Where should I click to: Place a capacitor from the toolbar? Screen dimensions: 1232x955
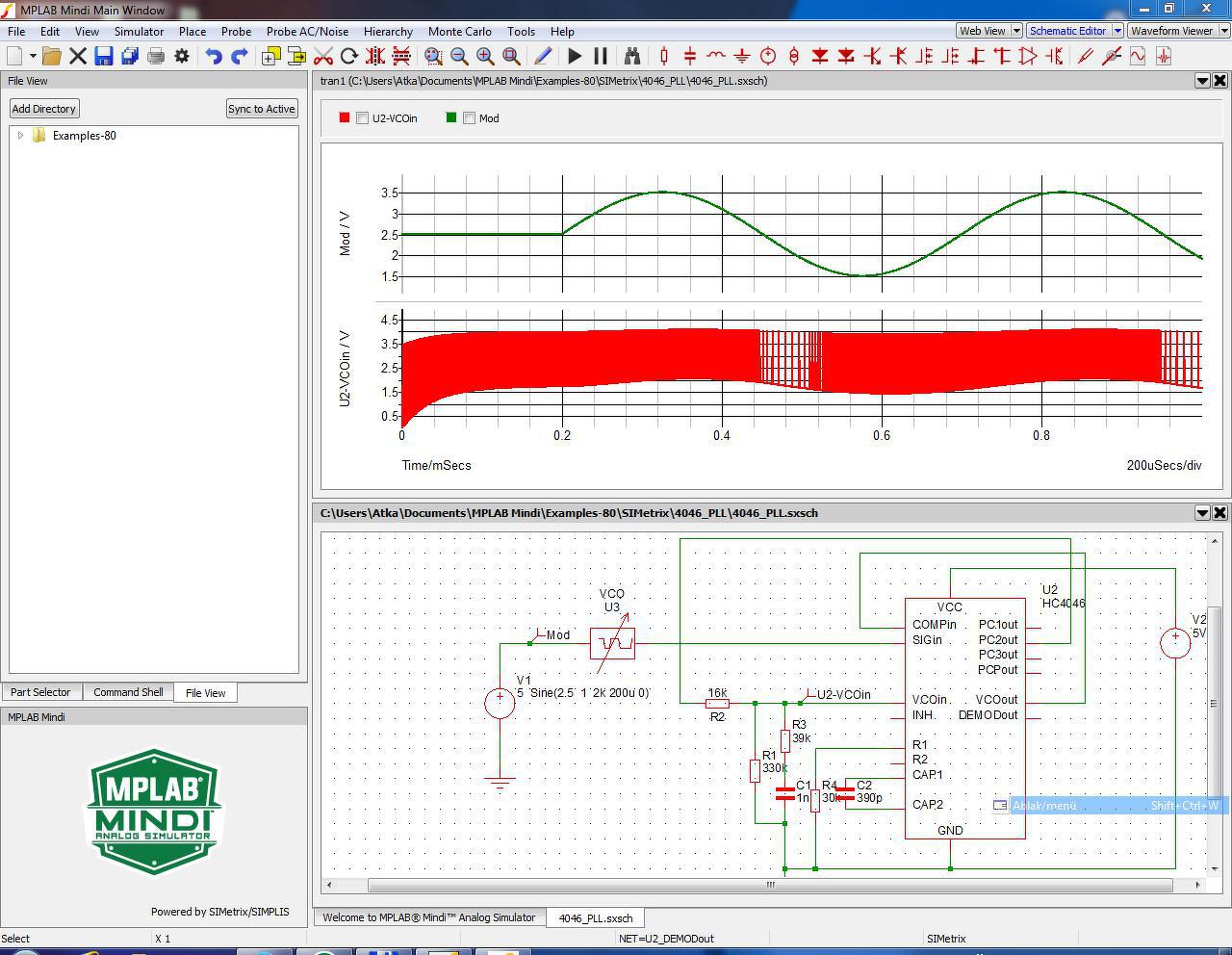point(689,57)
